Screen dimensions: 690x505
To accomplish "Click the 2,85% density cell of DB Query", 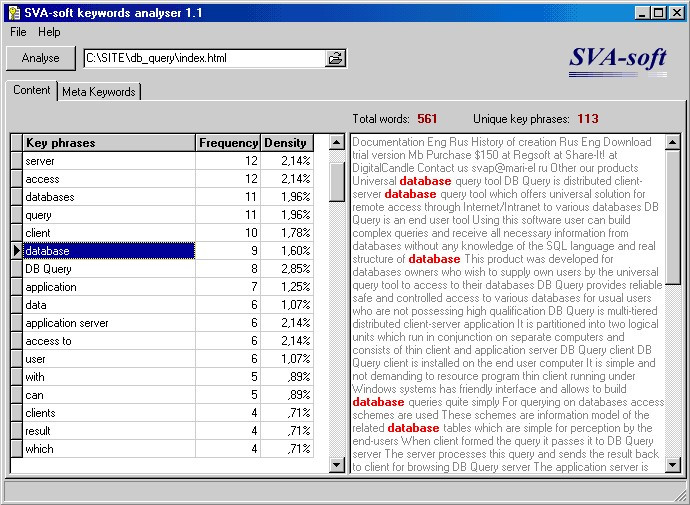I will coord(287,269).
